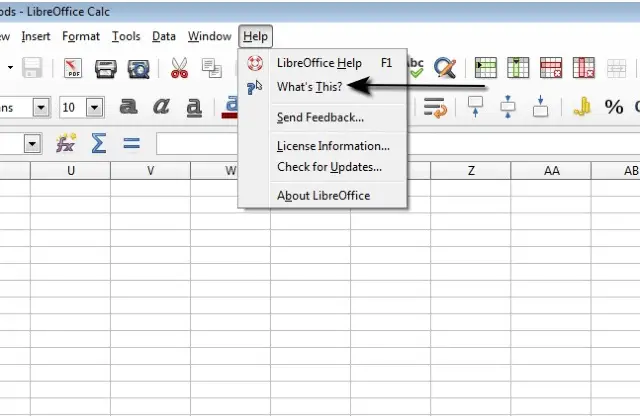This screenshot has width=640, height=418.
Task: Open the Insert menu
Action: click(x=36, y=36)
